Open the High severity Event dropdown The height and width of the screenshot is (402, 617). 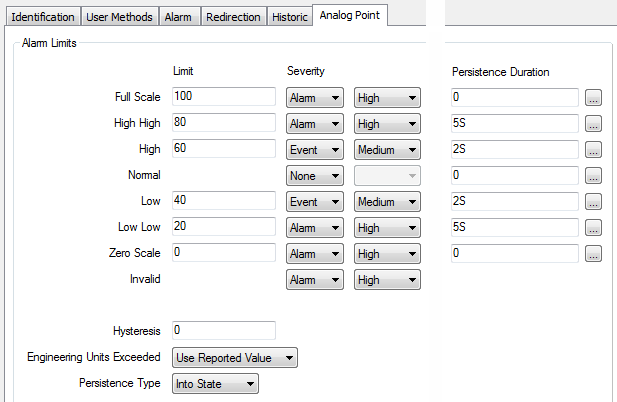click(315, 150)
